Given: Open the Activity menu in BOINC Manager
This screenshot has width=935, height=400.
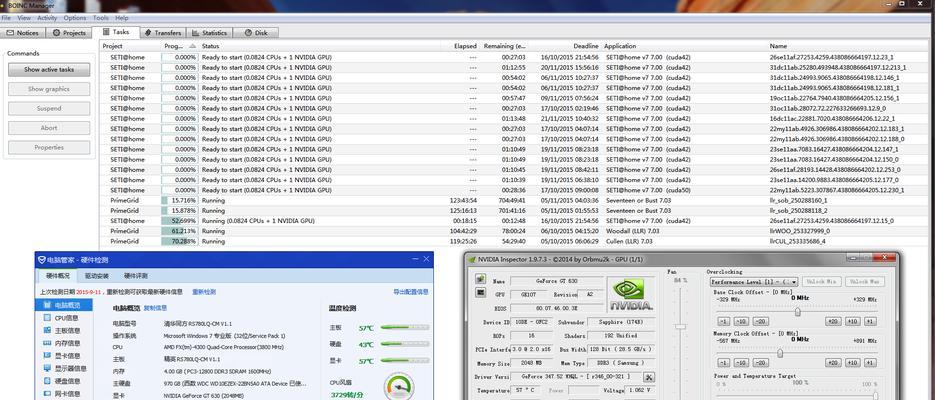Looking at the screenshot, I should pos(47,18).
